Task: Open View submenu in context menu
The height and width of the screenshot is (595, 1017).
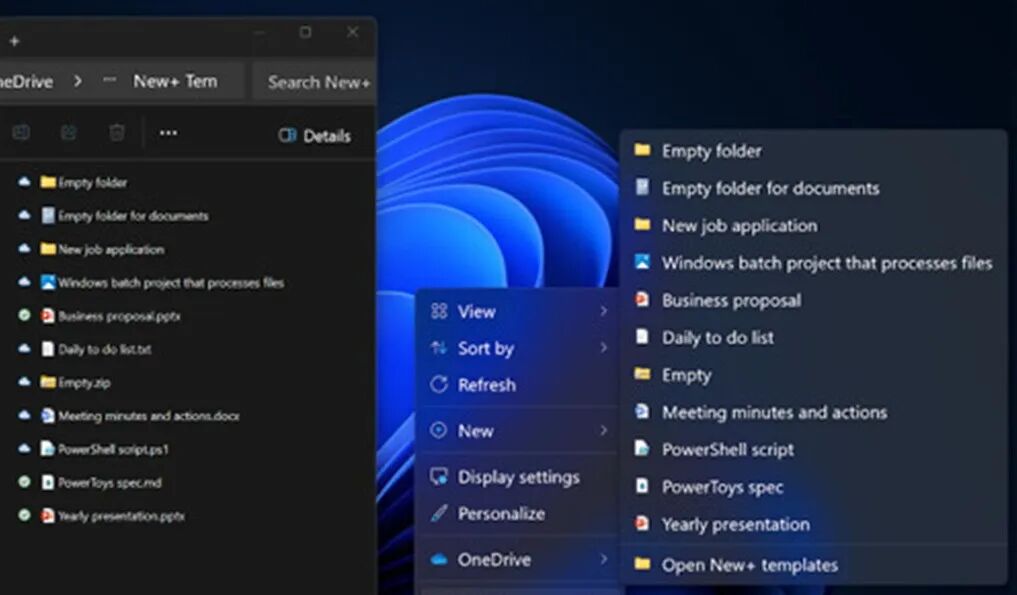Action: coord(519,311)
